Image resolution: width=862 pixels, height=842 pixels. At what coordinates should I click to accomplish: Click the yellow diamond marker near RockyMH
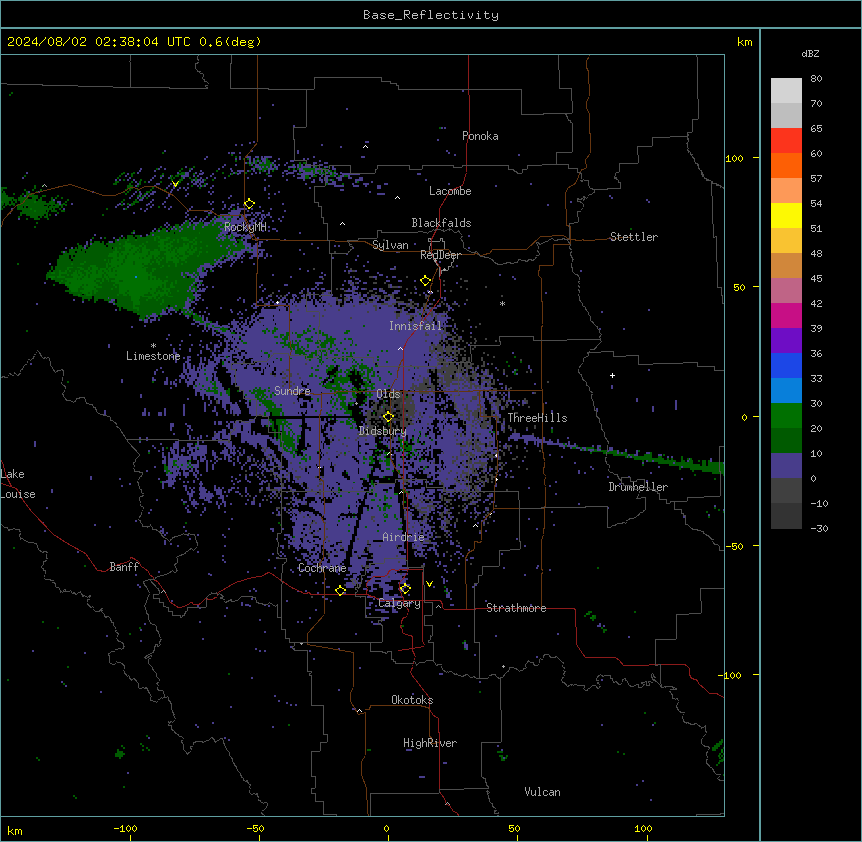point(249,204)
